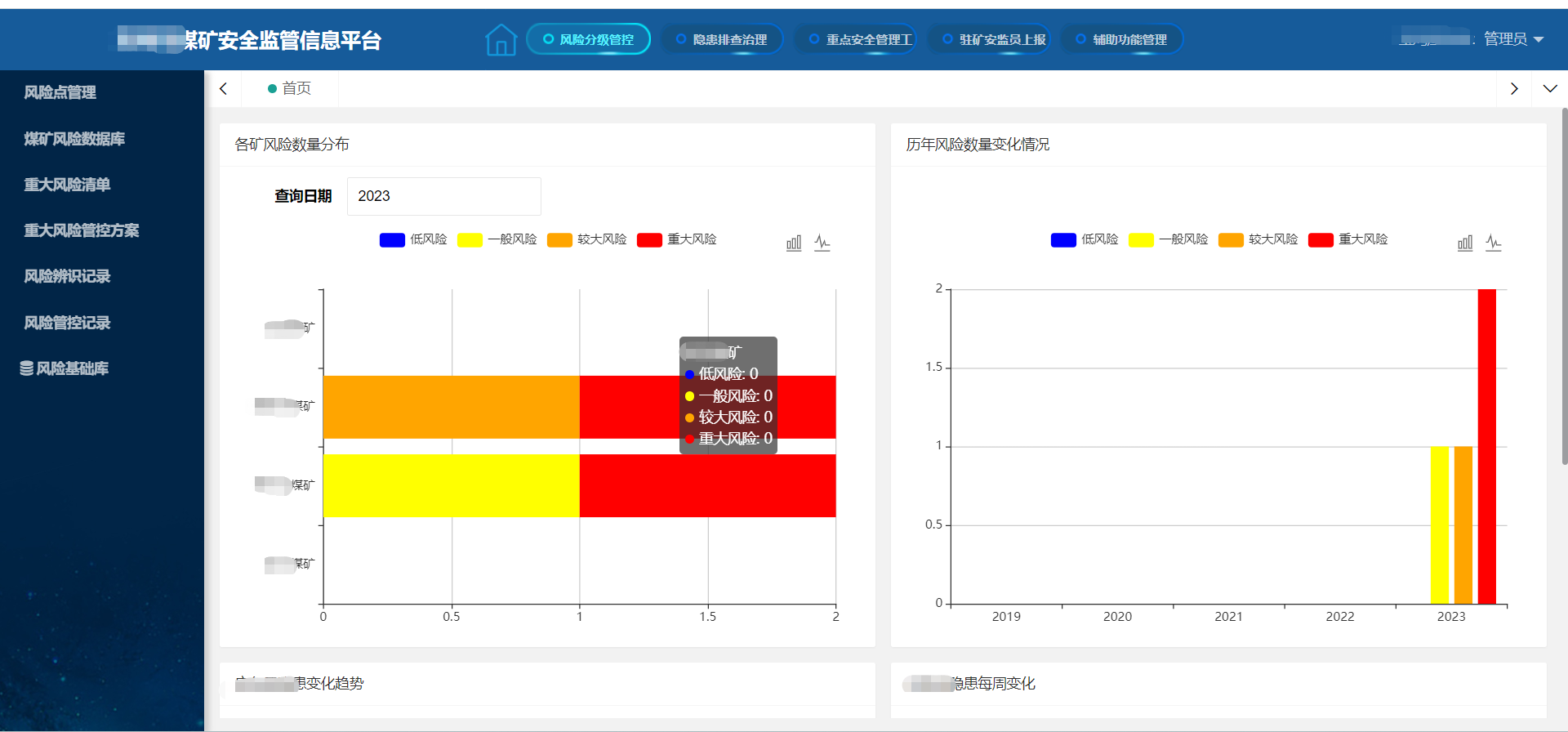Image resolution: width=1568 pixels, height=732 pixels.
Task: Open 风险基础库 in the sidebar
Action: [72, 368]
